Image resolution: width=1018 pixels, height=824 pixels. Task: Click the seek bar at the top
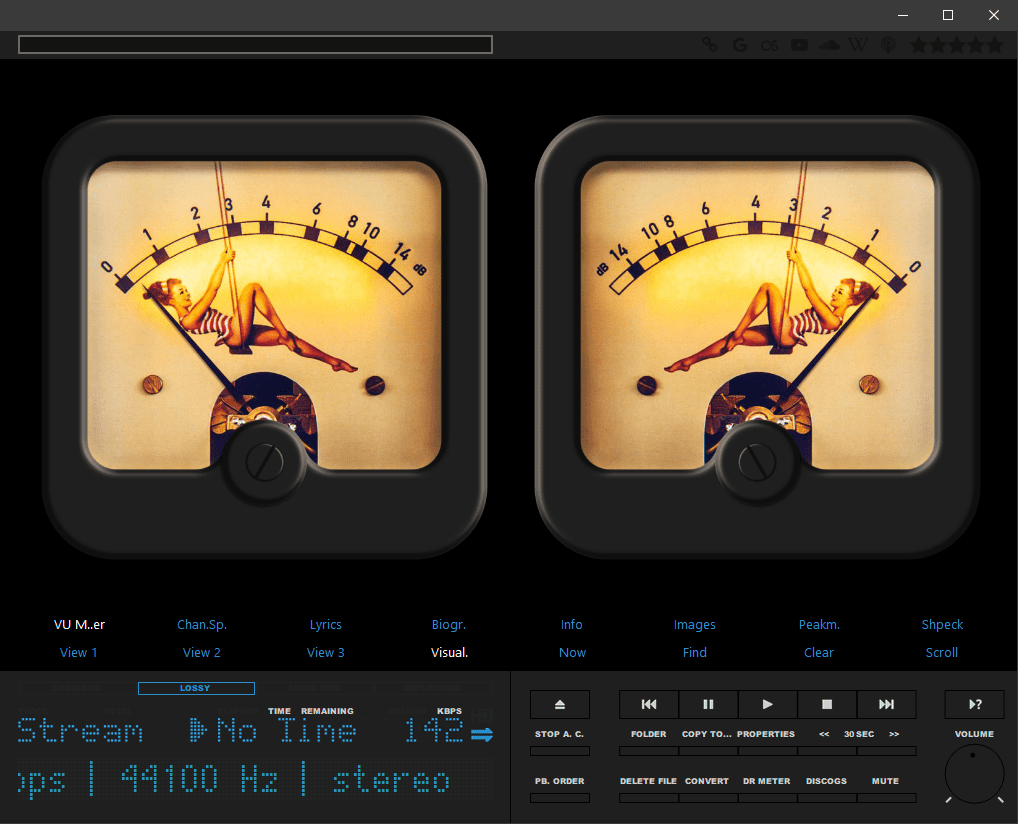(255, 45)
